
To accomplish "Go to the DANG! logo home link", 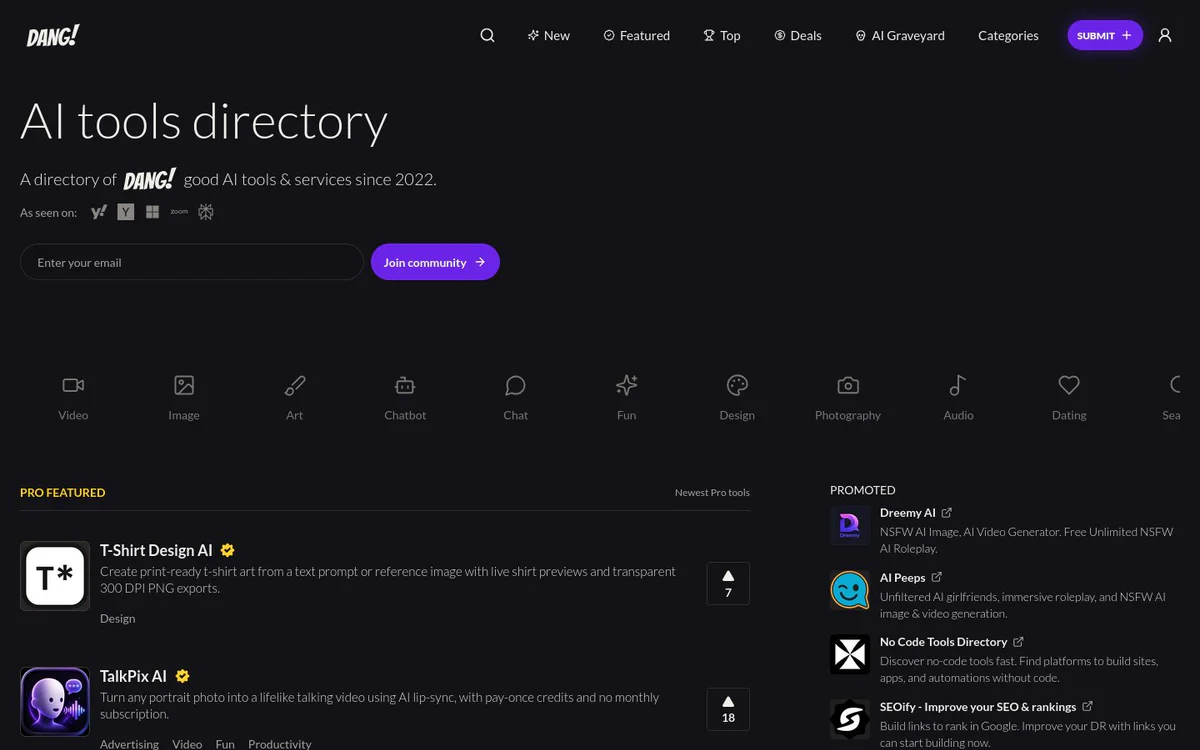I will click(x=53, y=36).
